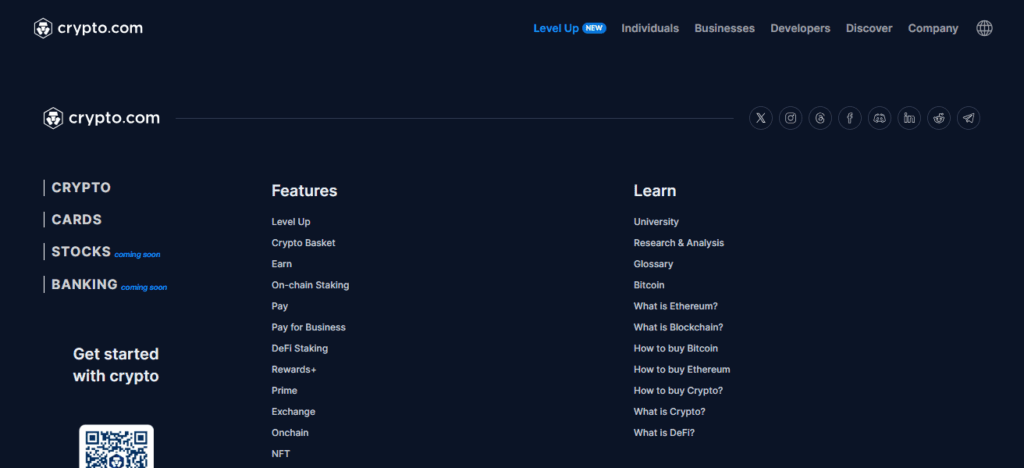Click the Facebook social icon

[850, 118]
